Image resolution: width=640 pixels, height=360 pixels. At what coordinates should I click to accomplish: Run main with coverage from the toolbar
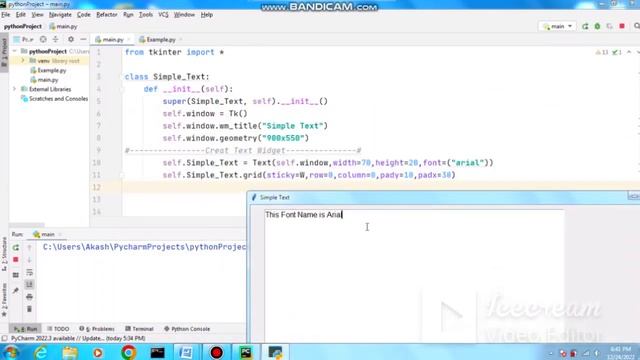[609, 26]
